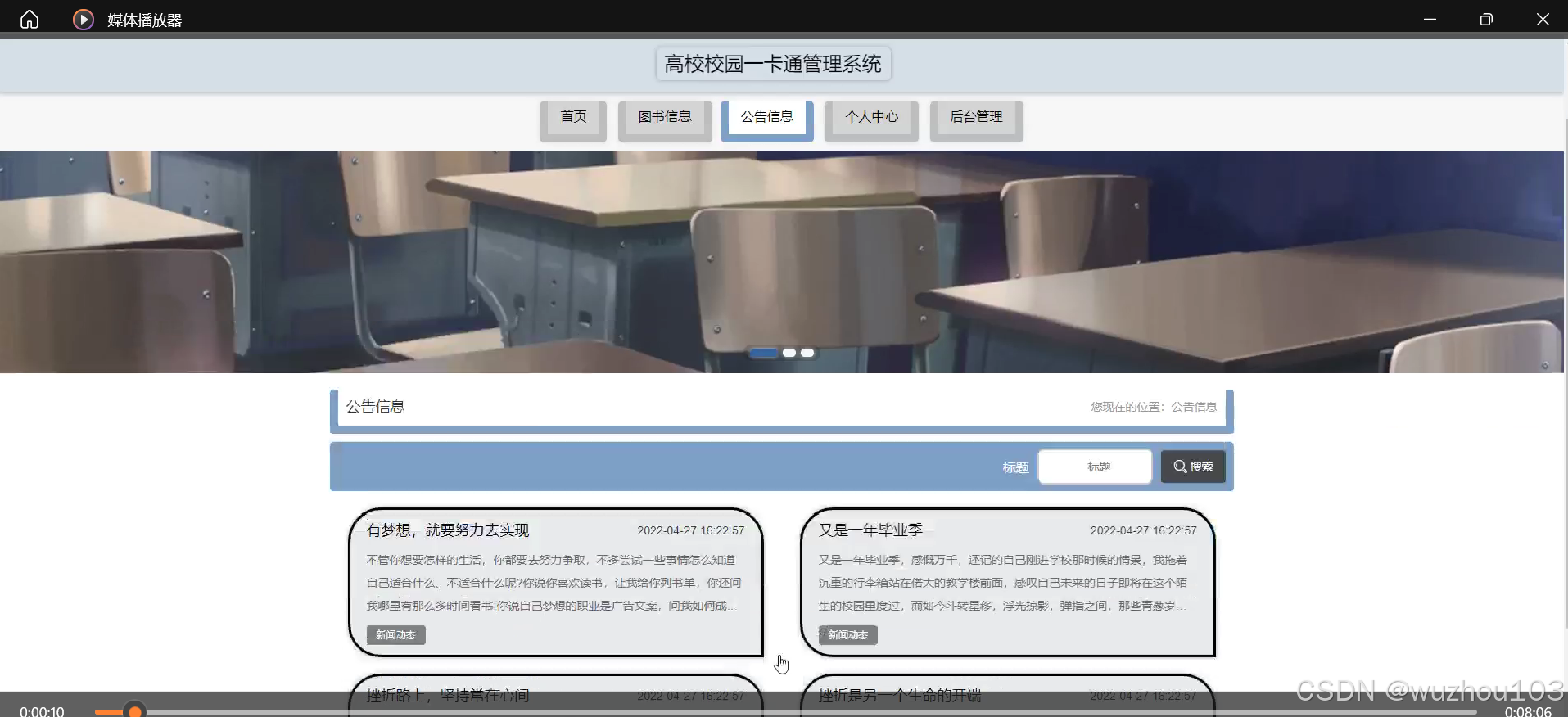Click the media player home icon
1568x717 pixels.
click(29, 19)
